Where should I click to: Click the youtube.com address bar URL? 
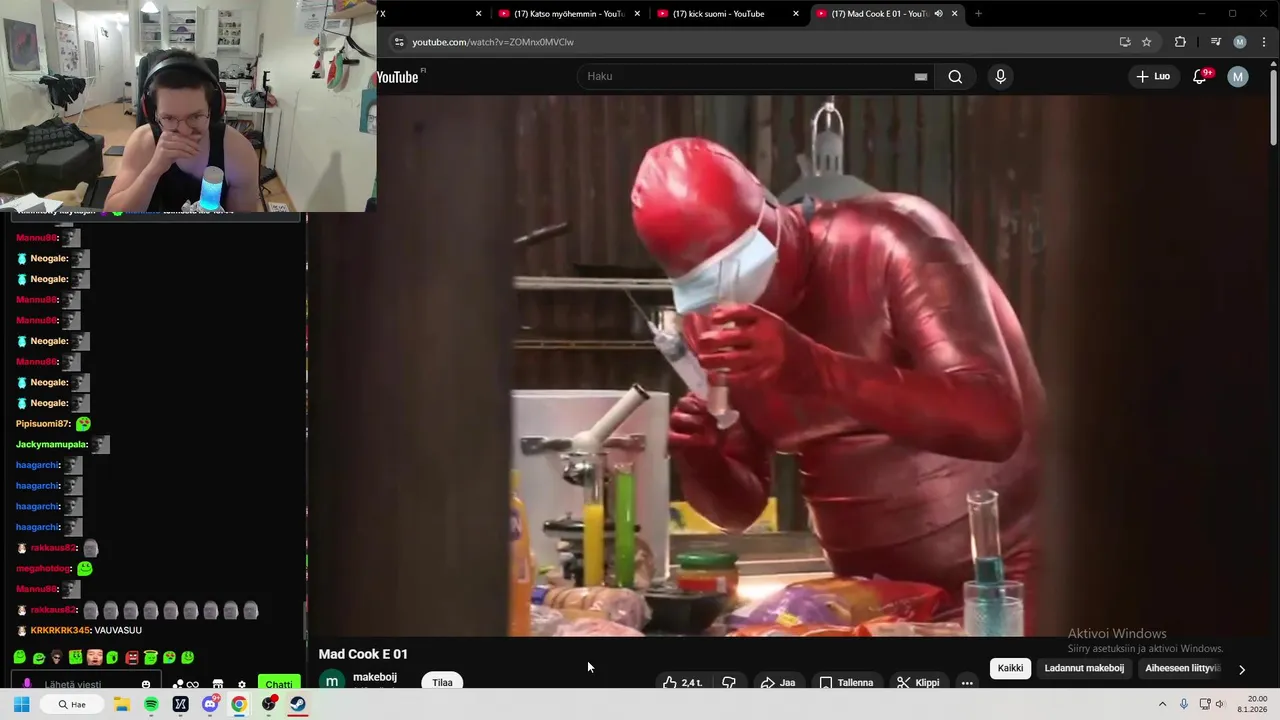(493, 42)
